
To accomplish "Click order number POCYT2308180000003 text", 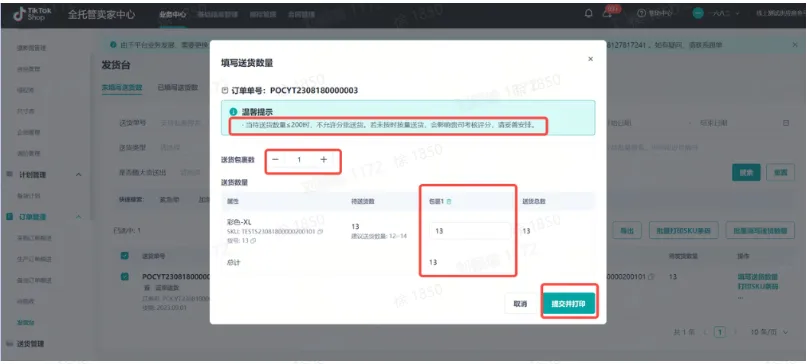I will coord(314,91).
